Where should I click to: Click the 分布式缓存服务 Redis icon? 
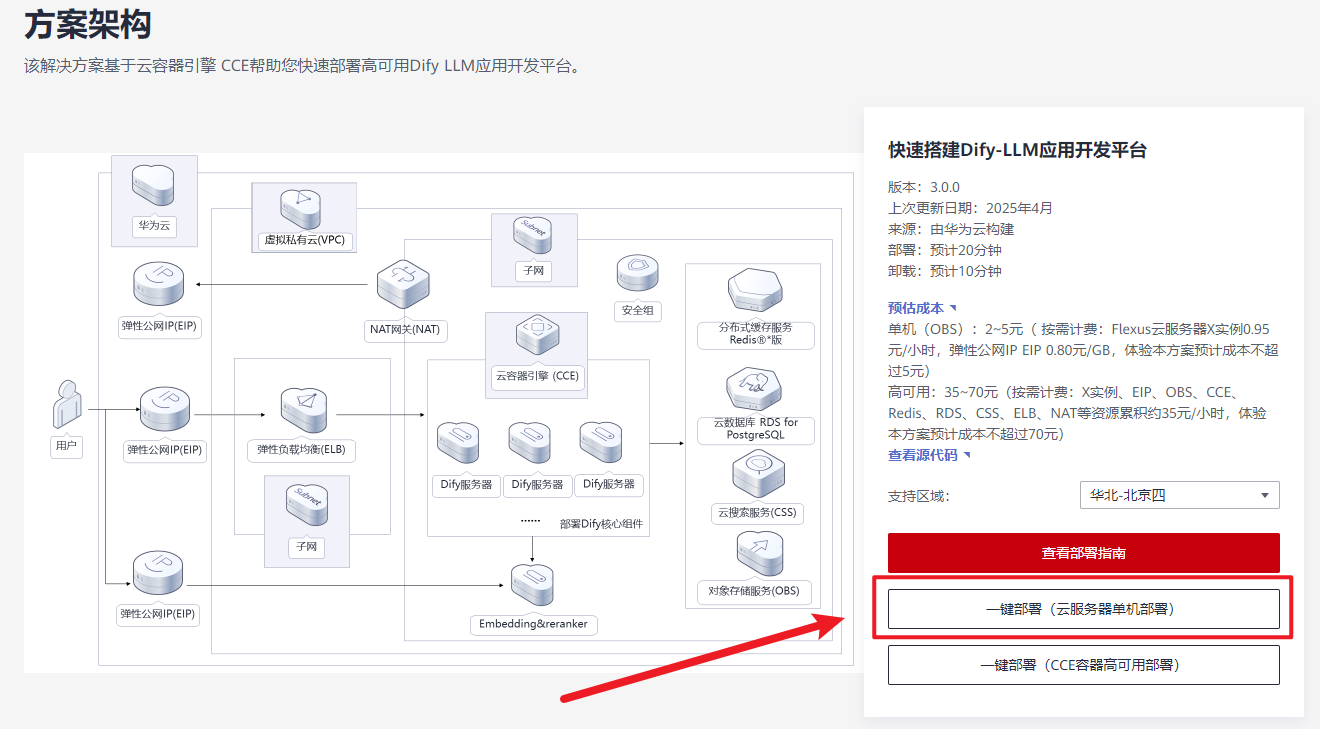pyautogui.click(x=756, y=292)
